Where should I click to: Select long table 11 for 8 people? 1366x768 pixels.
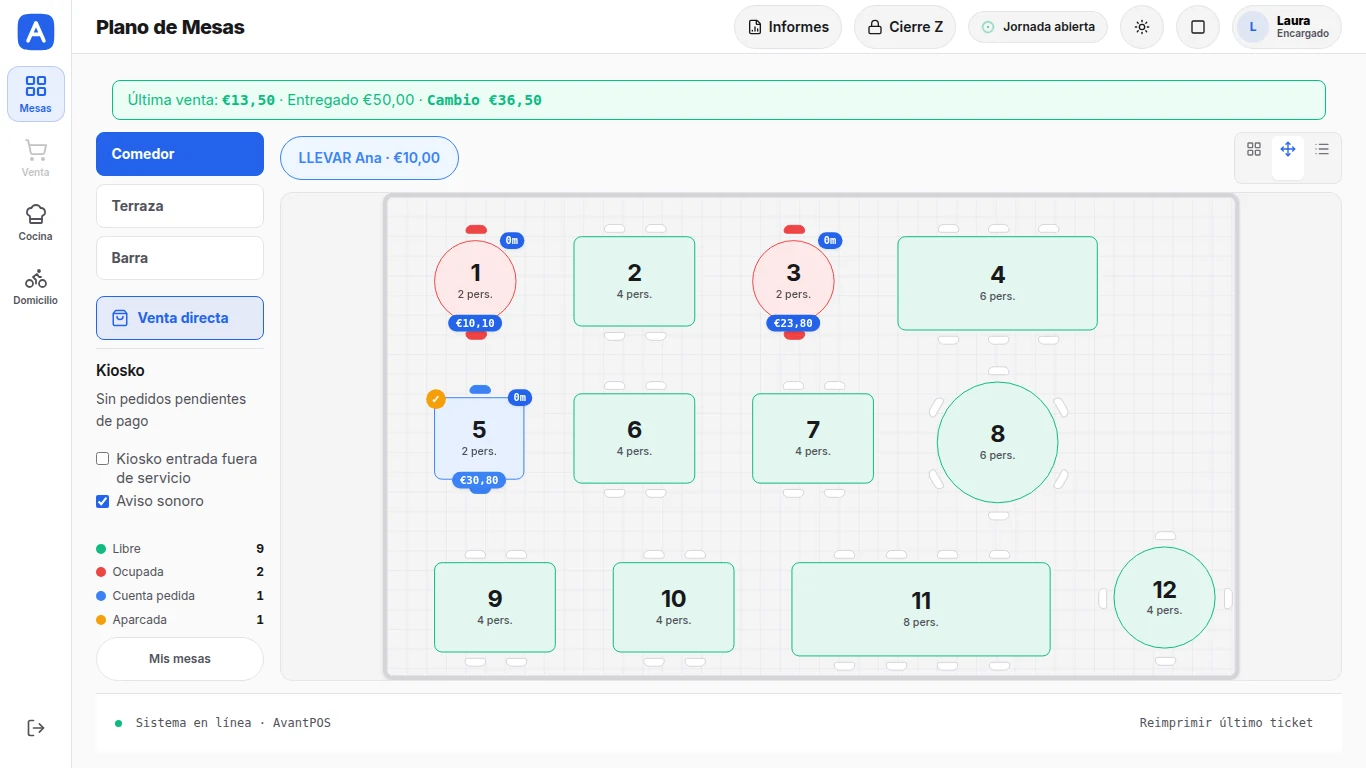point(921,609)
